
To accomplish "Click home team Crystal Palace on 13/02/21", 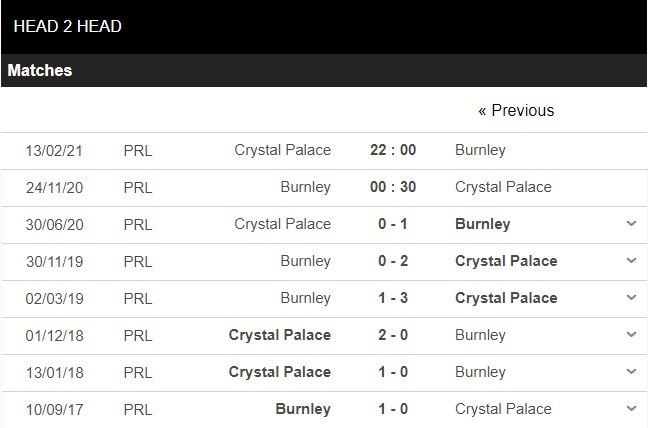I will [x=282, y=150].
